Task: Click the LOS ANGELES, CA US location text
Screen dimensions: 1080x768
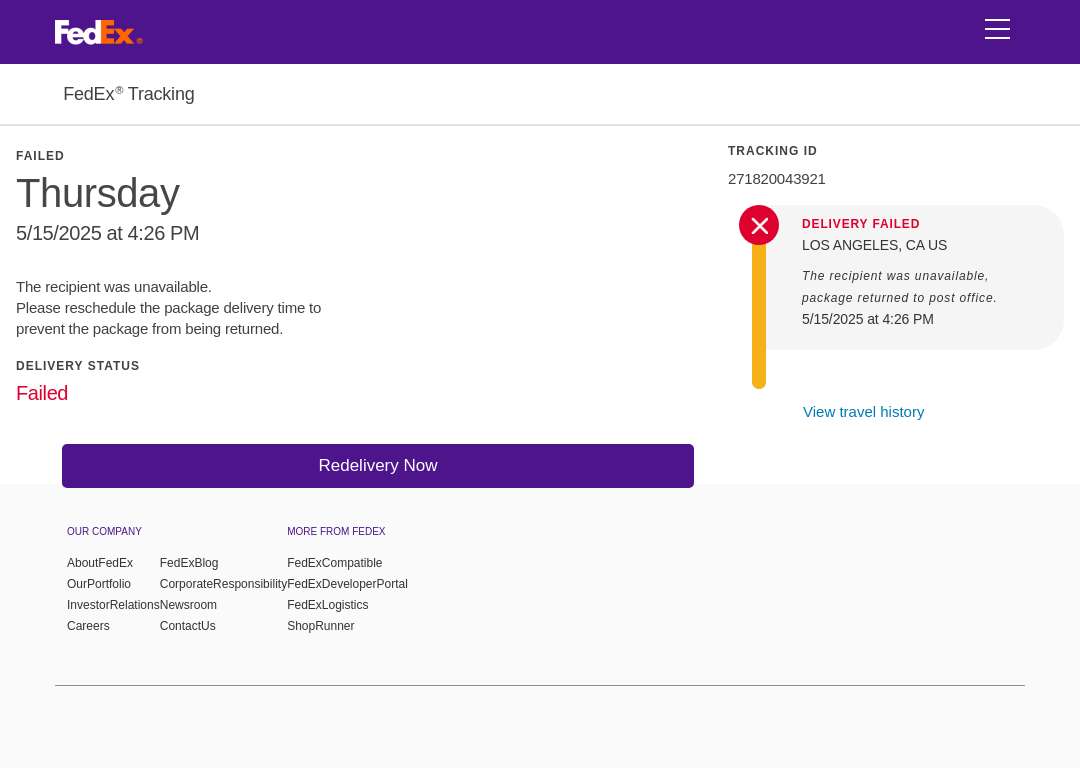Action: point(874,245)
